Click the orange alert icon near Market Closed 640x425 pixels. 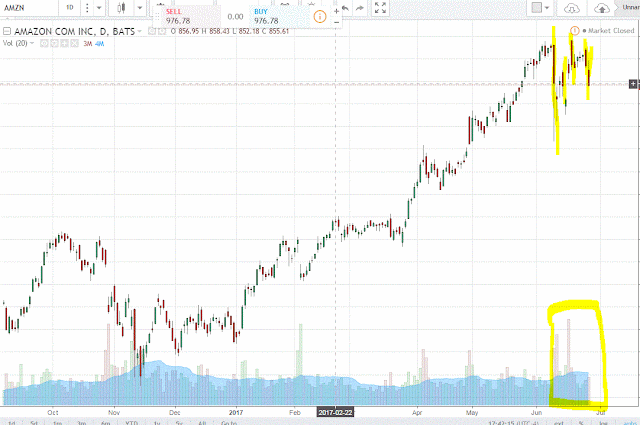(x=574, y=31)
